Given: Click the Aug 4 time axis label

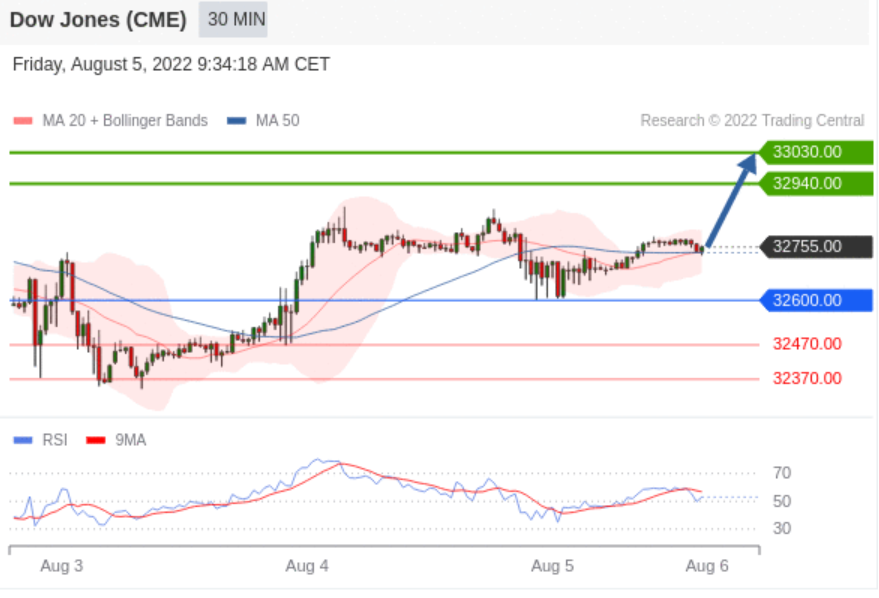Looking at the screenshot, I should click(307, 566).
